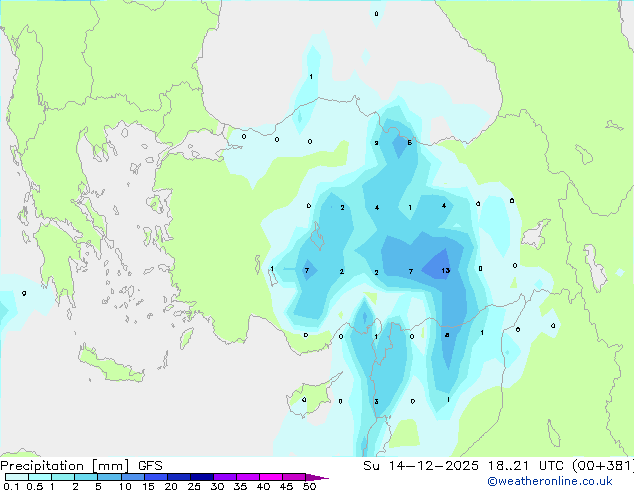Click the 2–5 mm legend color swatch
The image size is (634, 490).
tap(86, 477)
